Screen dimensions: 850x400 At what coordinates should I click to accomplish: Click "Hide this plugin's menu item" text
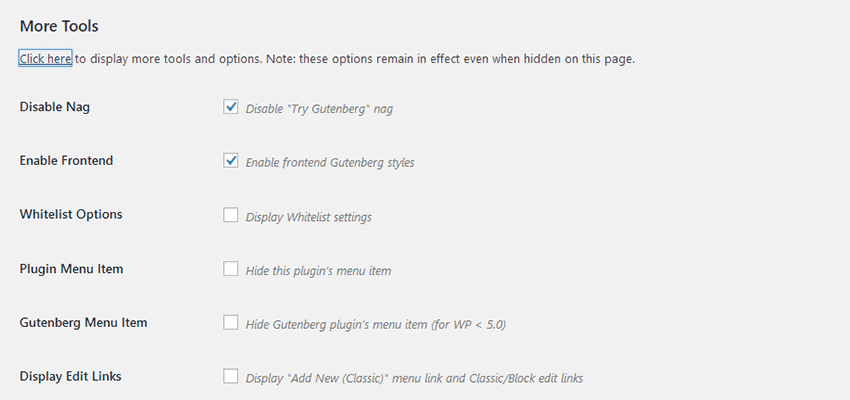[318, 271]
